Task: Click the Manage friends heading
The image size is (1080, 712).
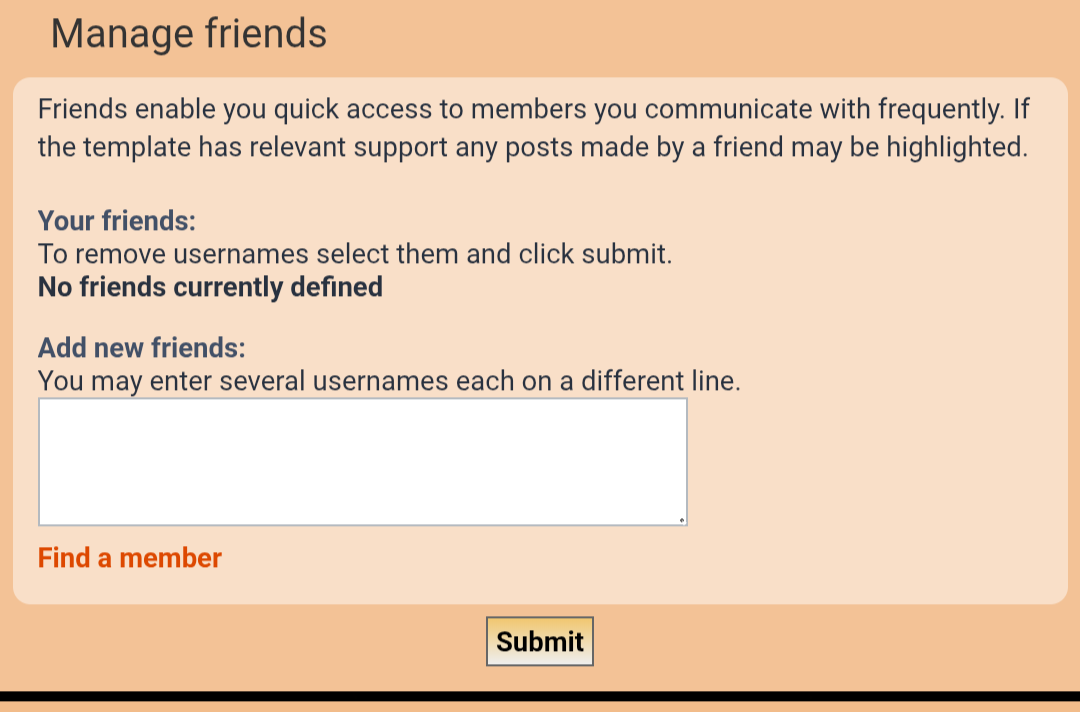Action: pos(189,34)
